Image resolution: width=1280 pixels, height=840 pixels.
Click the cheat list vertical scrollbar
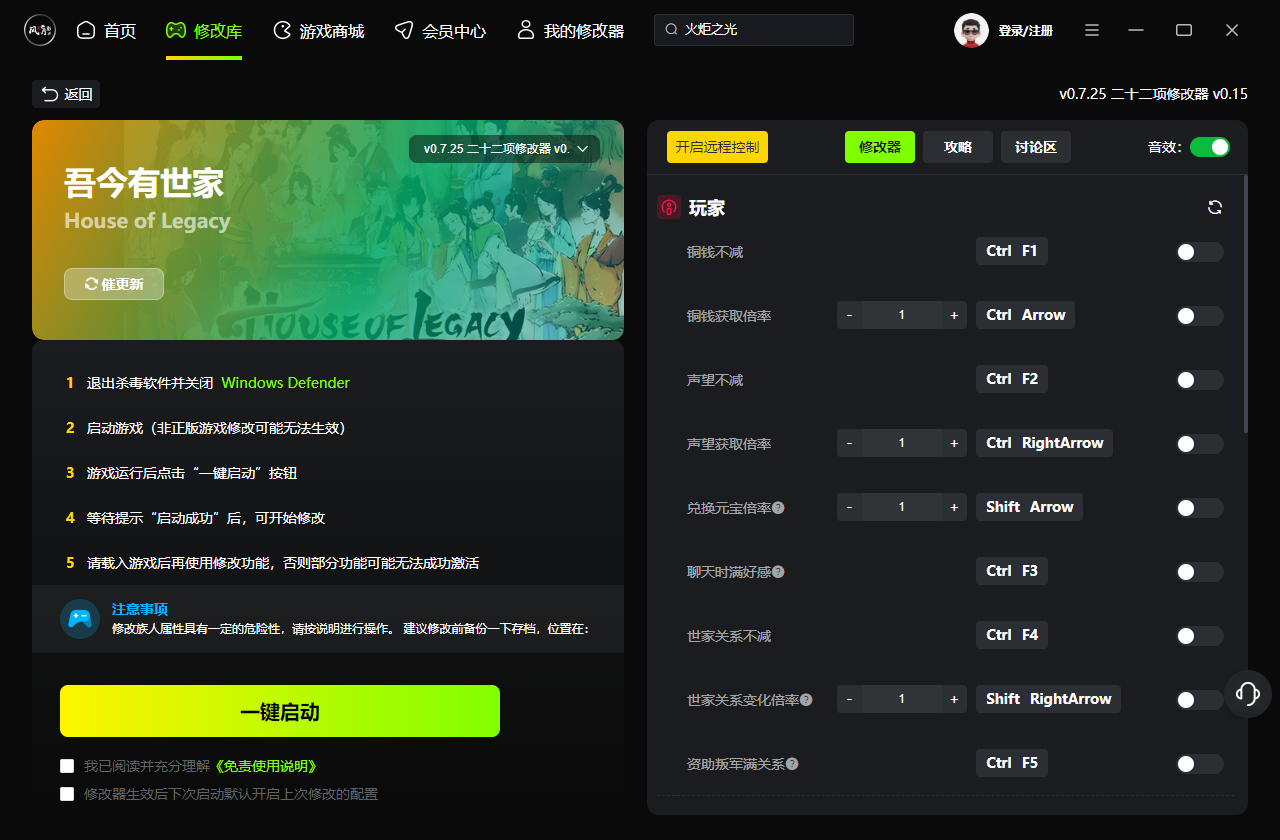pyautogui.click(x=1246, y=304)
